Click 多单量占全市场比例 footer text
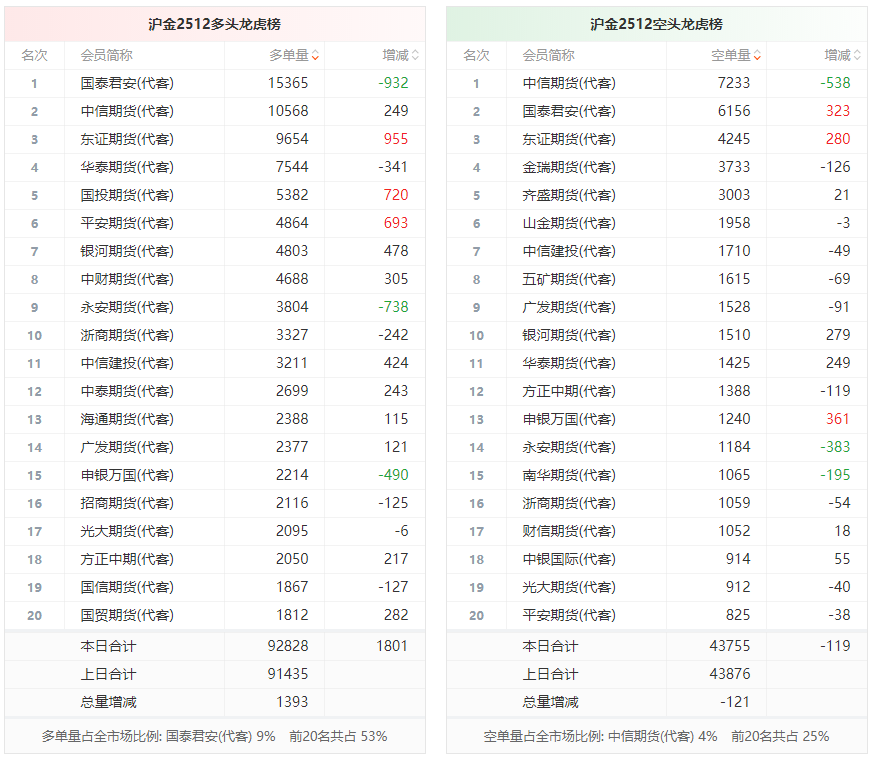Viewport: 875px width, 759px height. (x=214, y=737)
